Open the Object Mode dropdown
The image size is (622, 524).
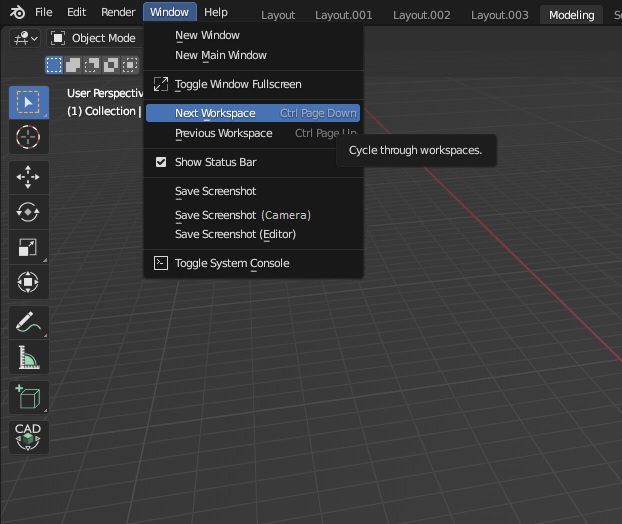[x=95, y=38]
